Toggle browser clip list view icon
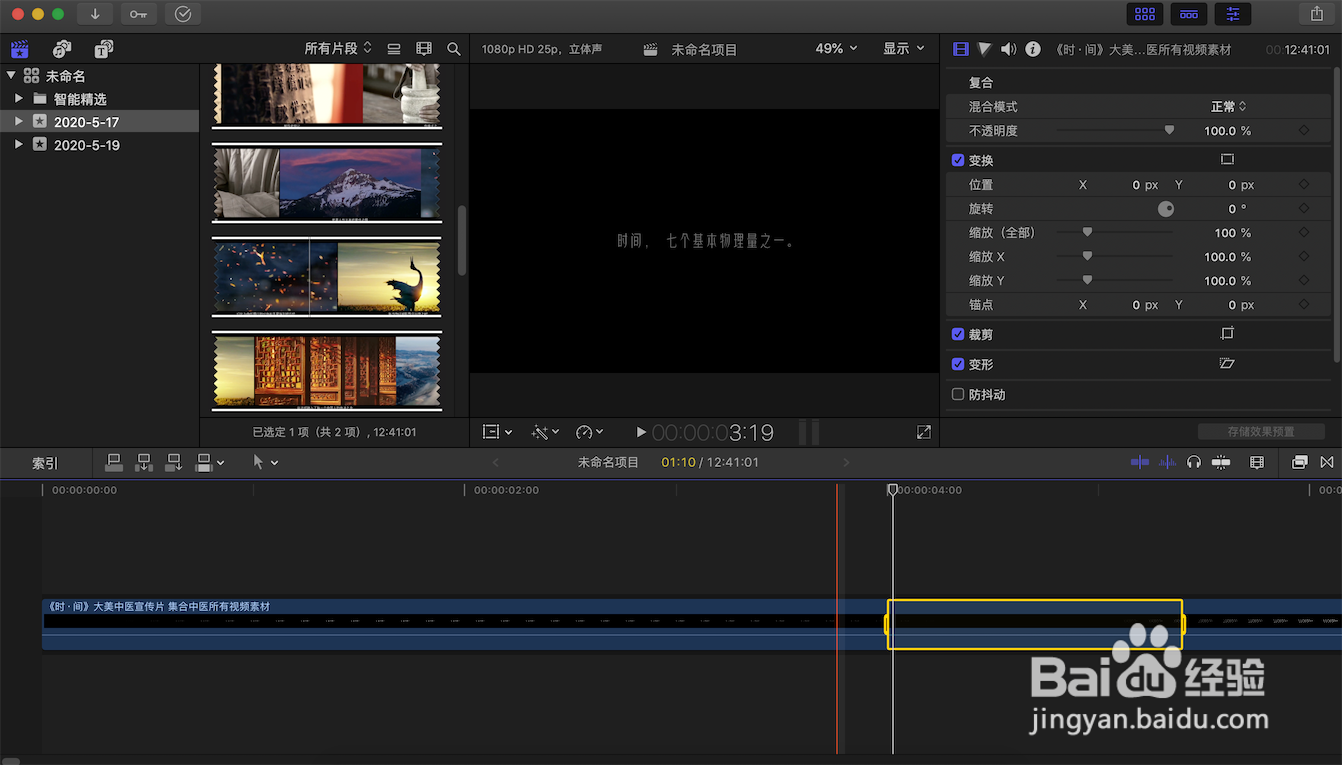 (x=394, y=49)
